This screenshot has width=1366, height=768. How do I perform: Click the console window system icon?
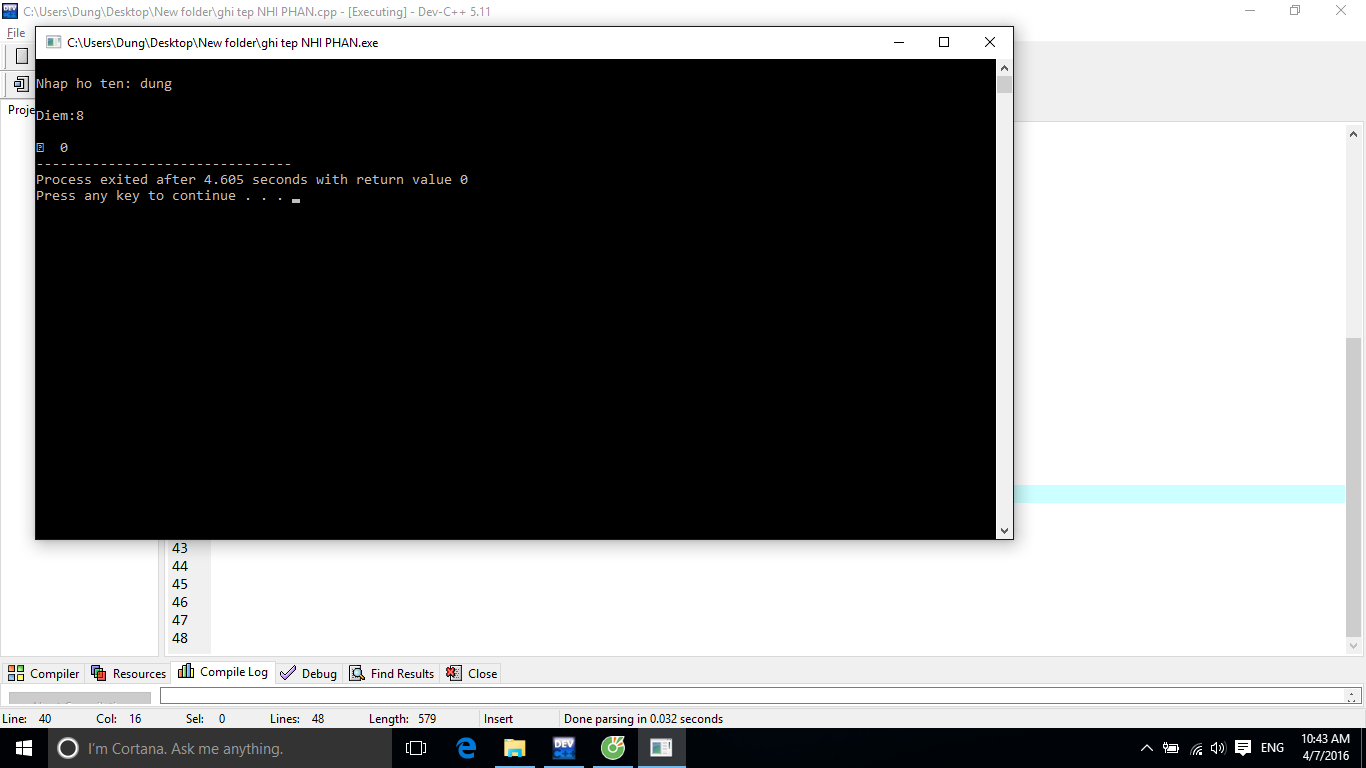coord(53,42)
